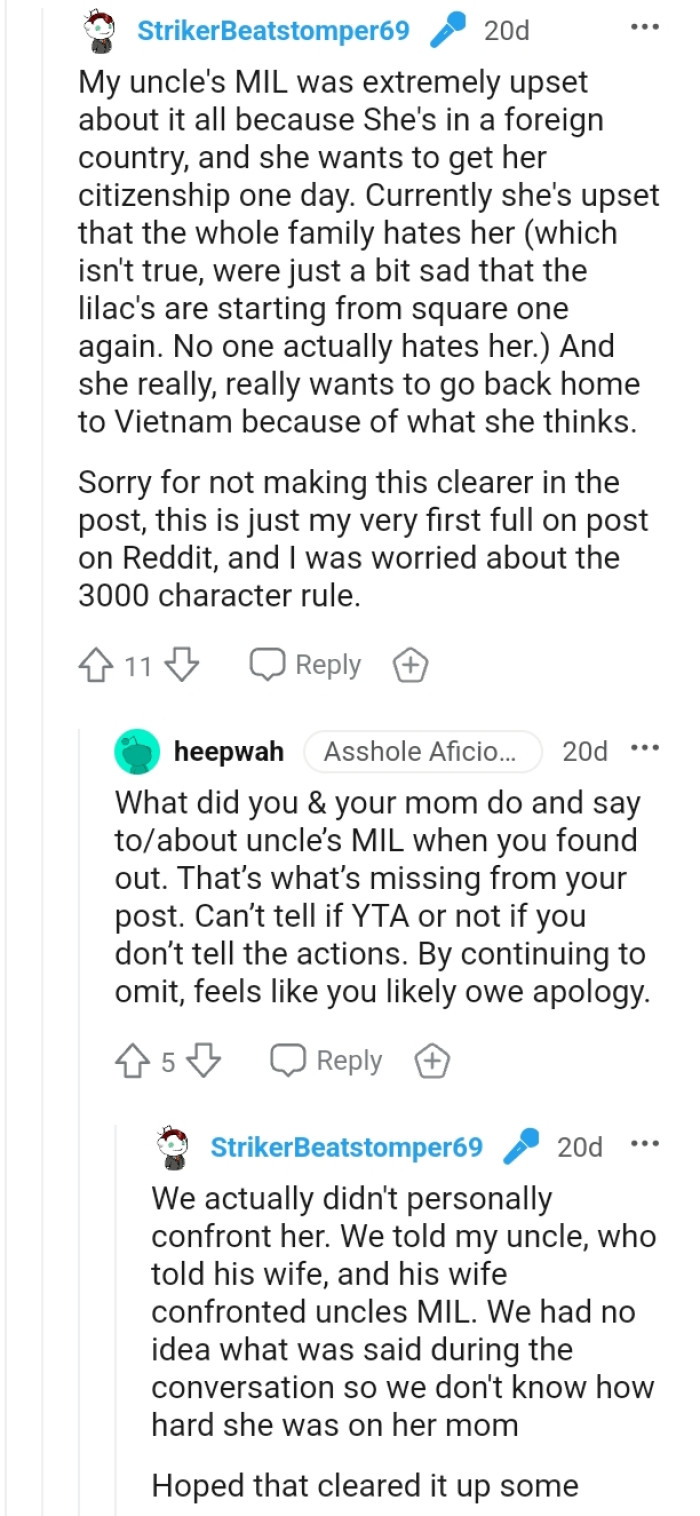Downvote the comment with 11 points
Viewport: 700px width, 1516px height.
tap(181, 665)
